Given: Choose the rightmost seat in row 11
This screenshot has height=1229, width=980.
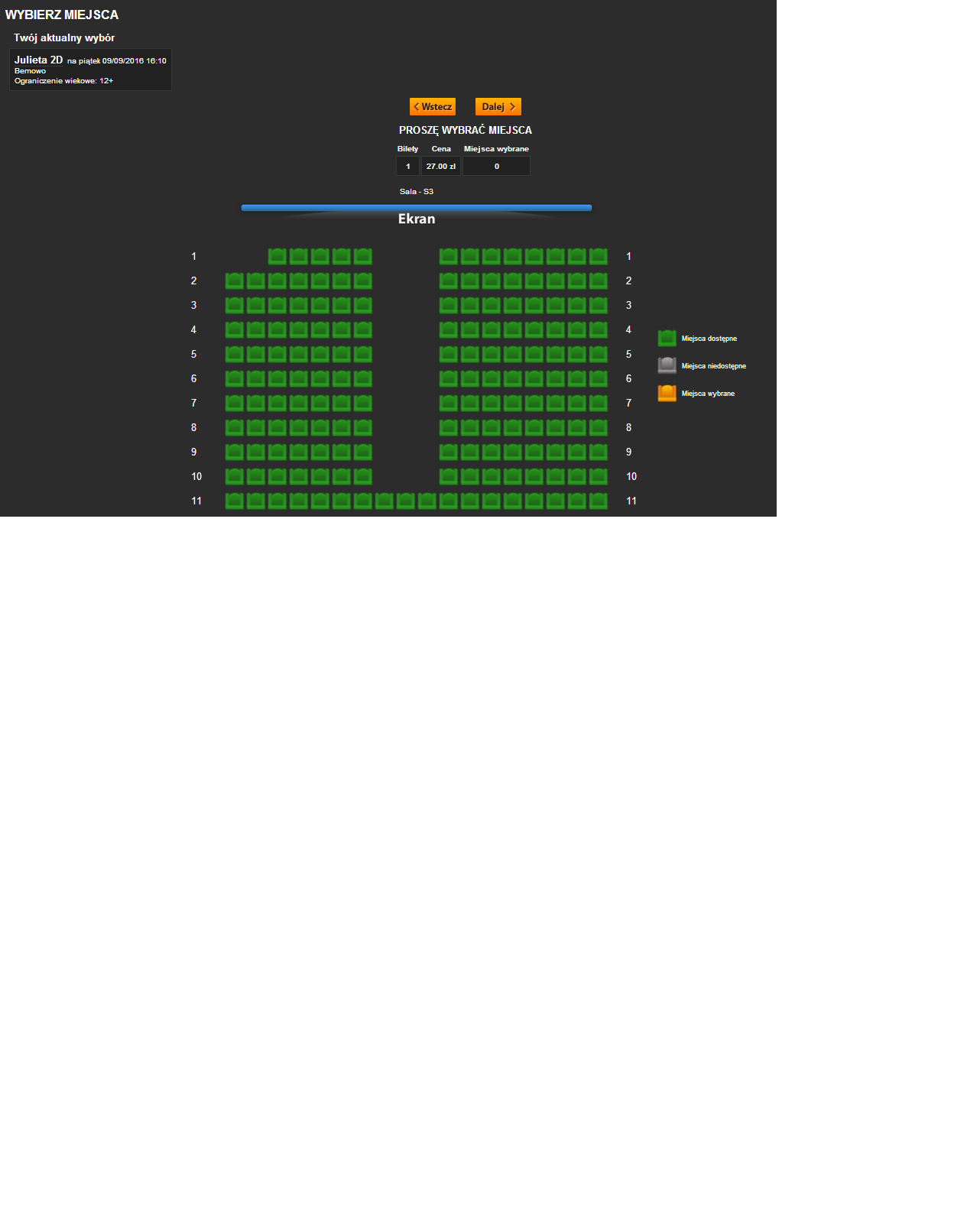Looking at the screenshot, I should tap(599, 501).
